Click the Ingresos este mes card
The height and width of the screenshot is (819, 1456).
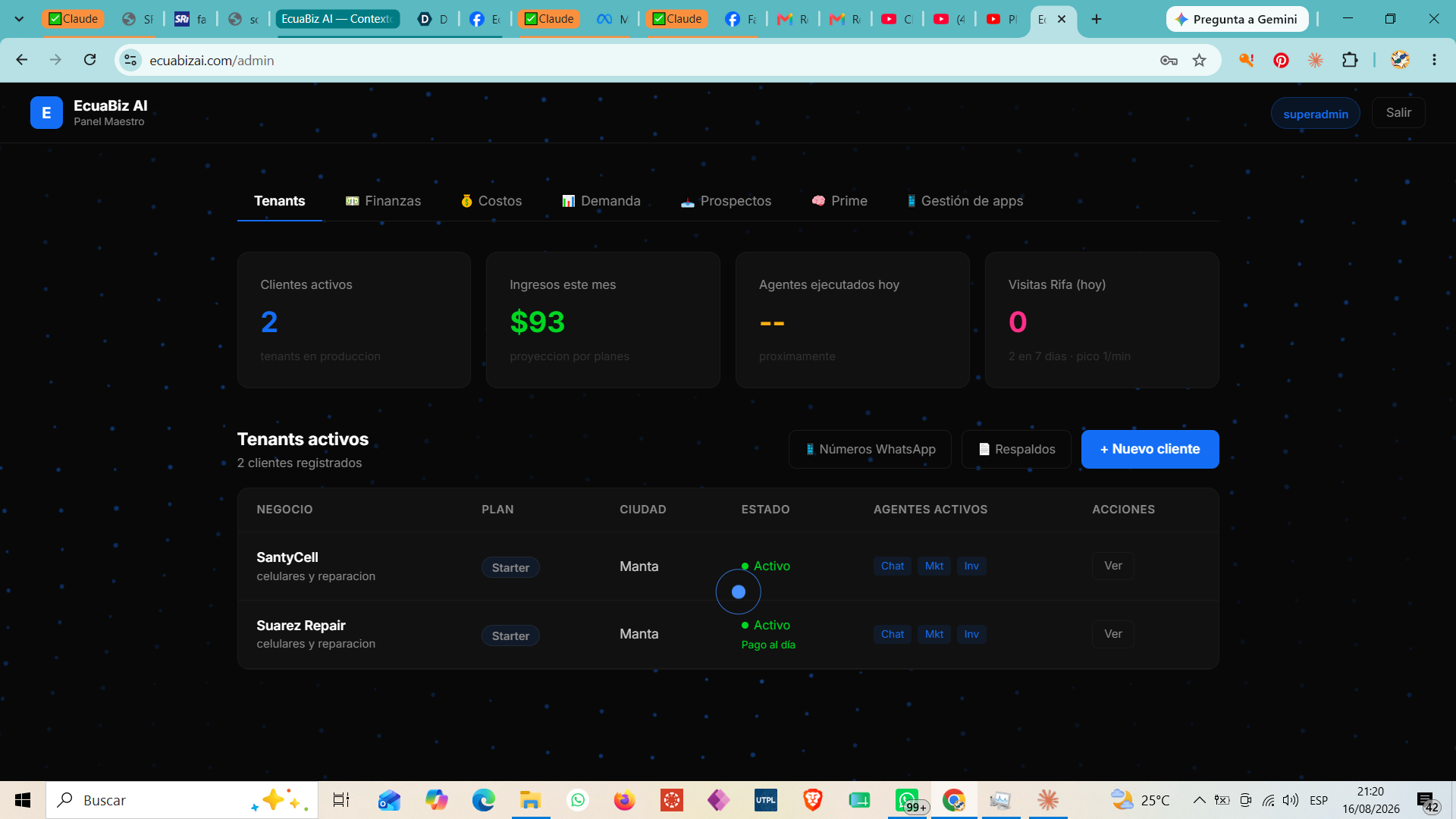[x=603, y=320]
